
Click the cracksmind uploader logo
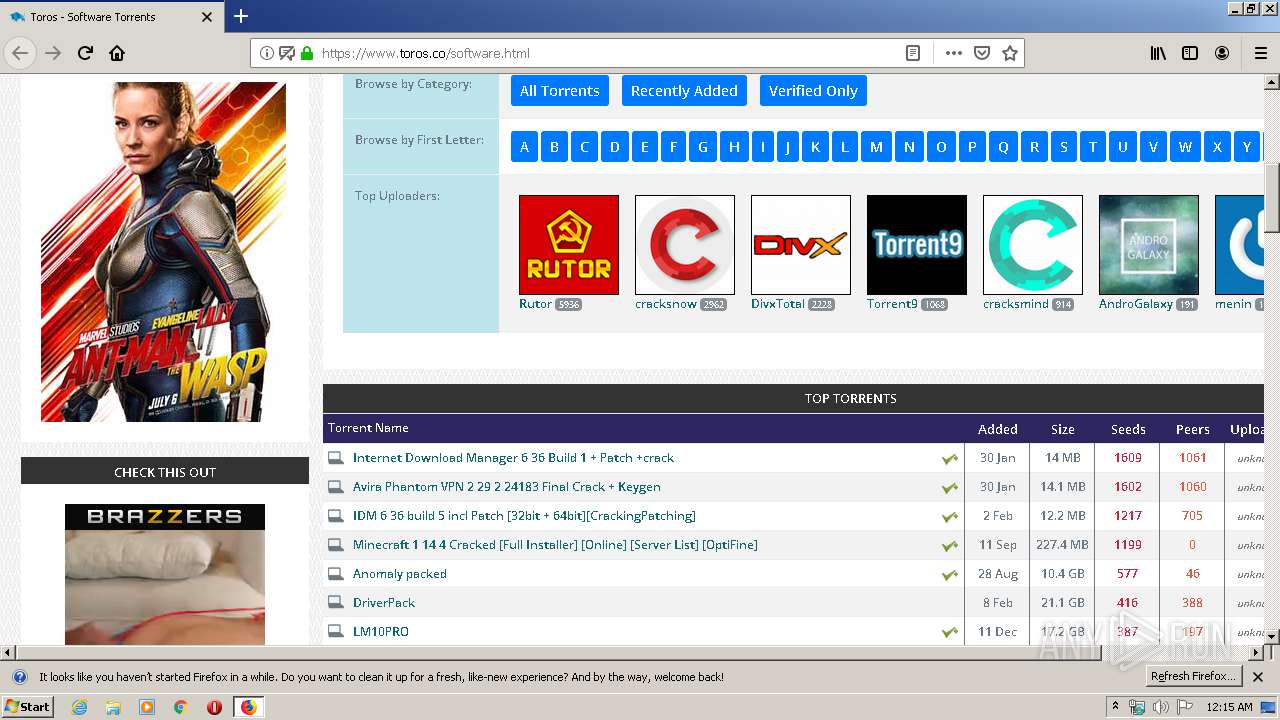point(1033,245)
